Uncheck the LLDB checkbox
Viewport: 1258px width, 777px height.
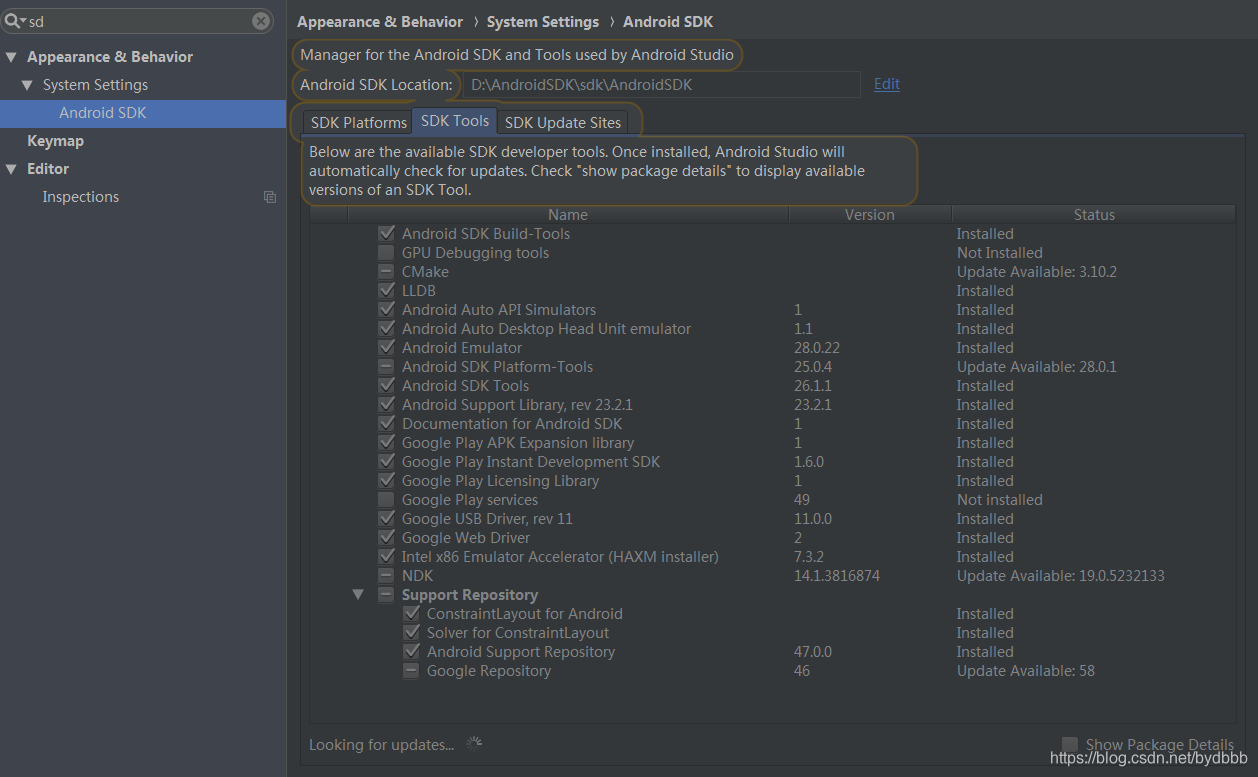pos(386,291)
